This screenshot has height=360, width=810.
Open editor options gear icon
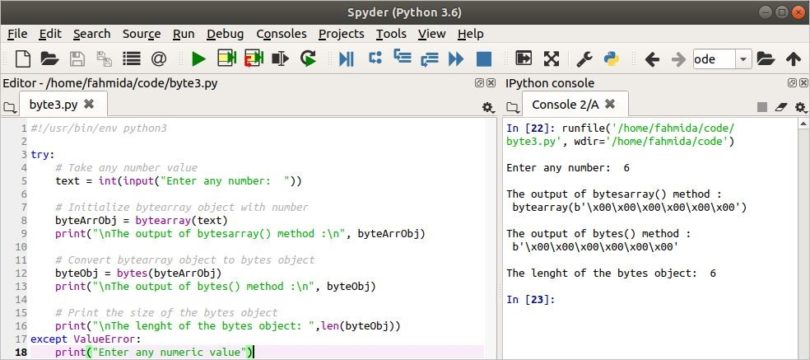pyautogui.click(x=488, y=107)
